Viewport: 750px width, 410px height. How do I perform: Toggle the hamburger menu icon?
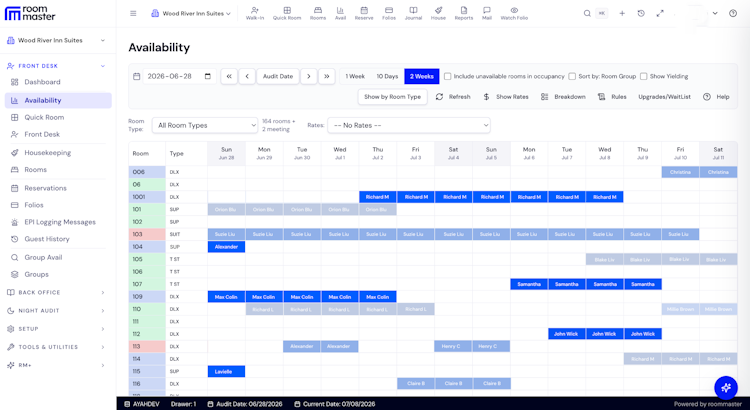[x=133, y=13]
